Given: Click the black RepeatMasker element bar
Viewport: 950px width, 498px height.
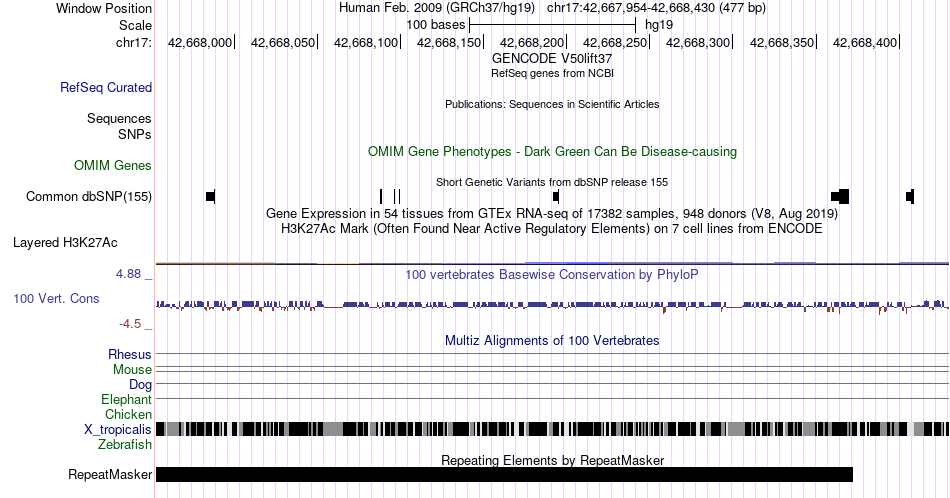Looking at the screenshot, I should pyautogui.click(x=504, y=474).
